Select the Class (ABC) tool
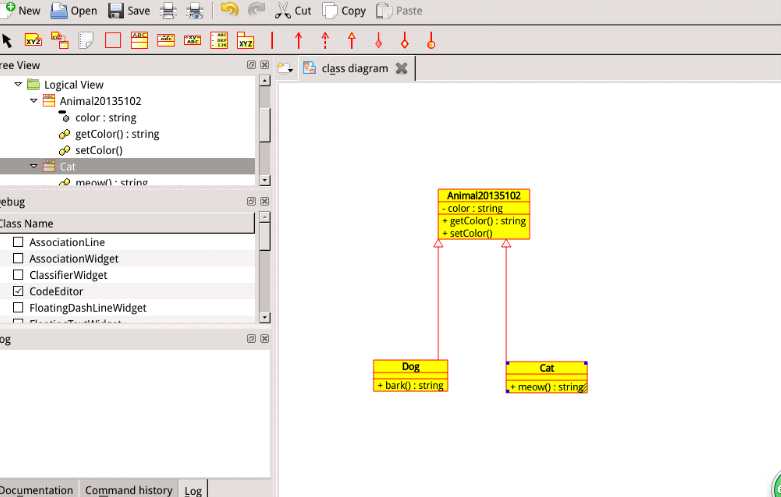 tap(139, 40)
